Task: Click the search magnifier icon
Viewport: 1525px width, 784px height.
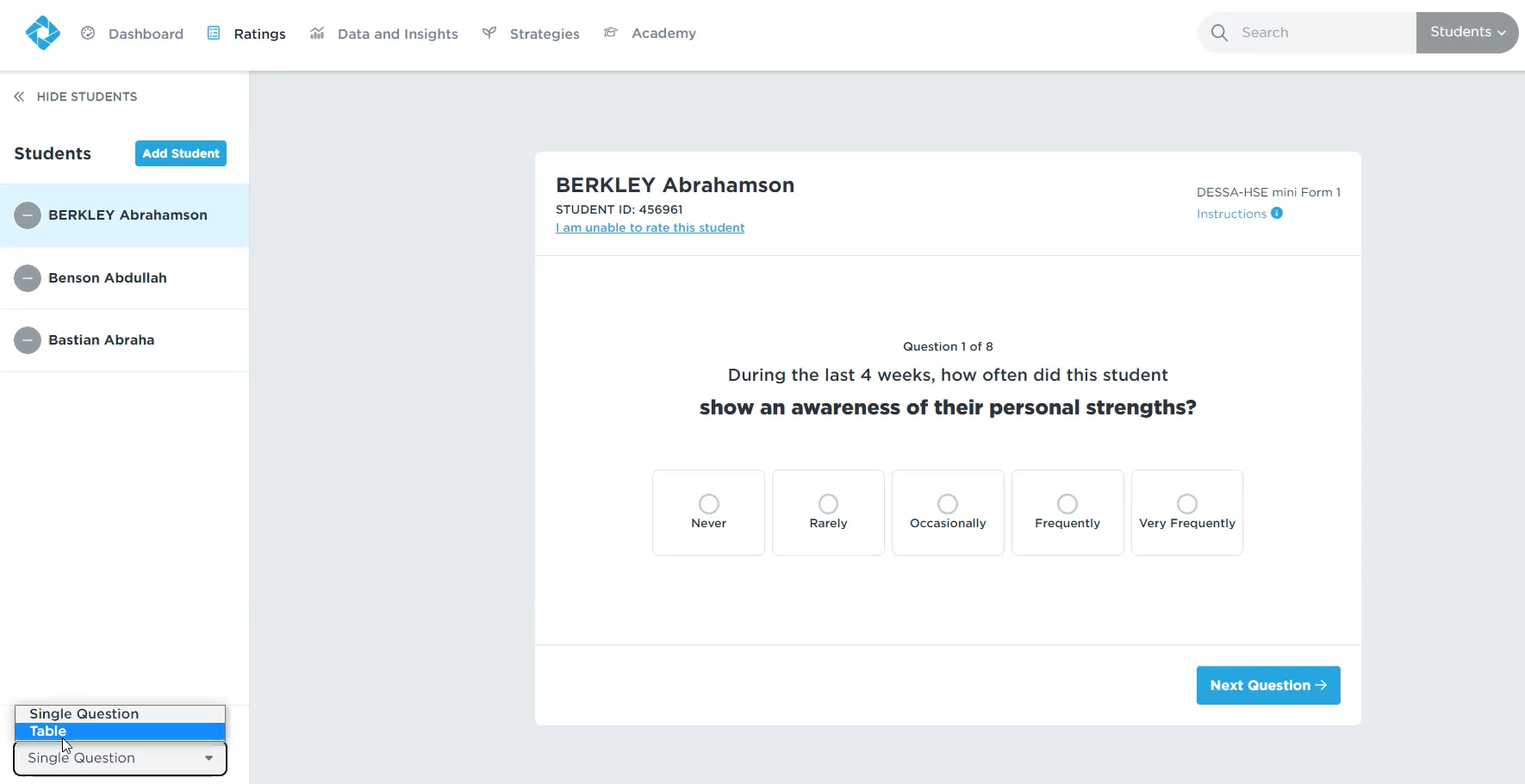Action: click(x=1219, y=33)
